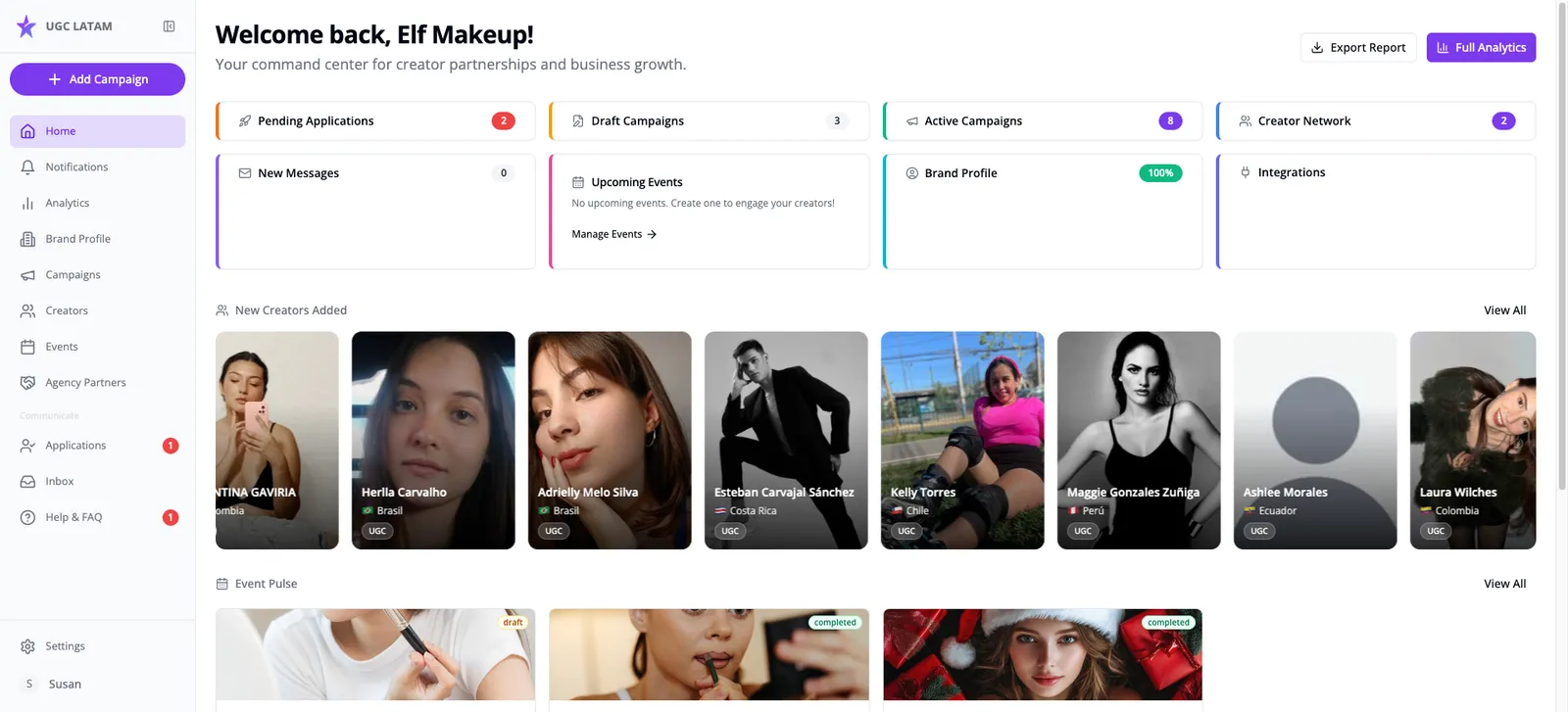Open Full Analytics
The height and width of the screenshot is (712, 1568).
pos(1481,47)
